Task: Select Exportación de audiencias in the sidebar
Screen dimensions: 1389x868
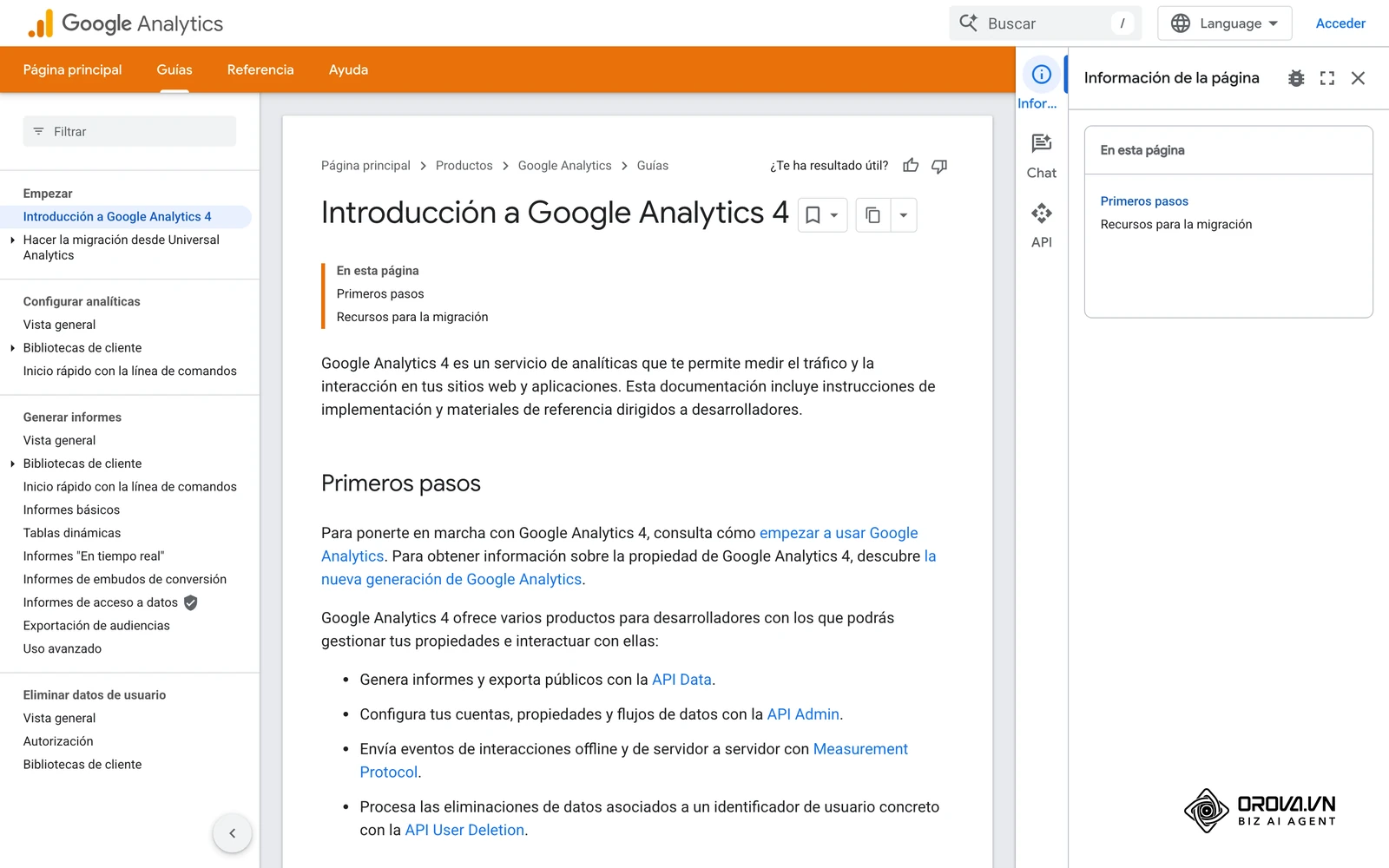Action: [96, 626]
